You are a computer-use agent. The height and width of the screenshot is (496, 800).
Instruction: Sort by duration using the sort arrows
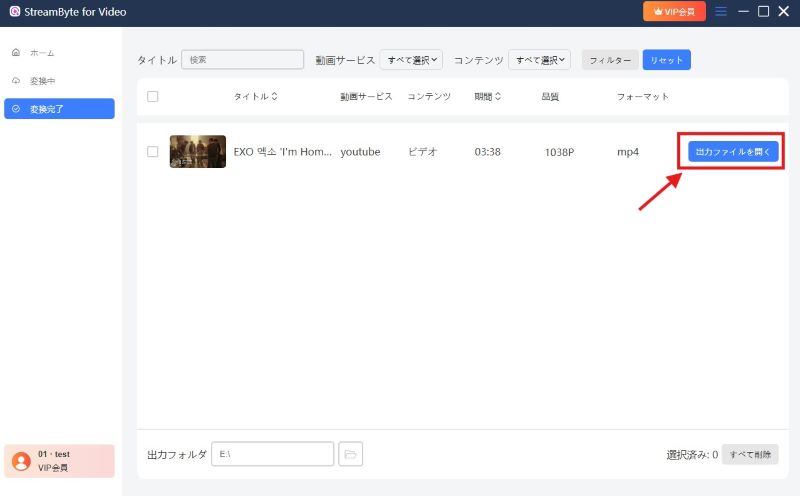pos(498,96)
